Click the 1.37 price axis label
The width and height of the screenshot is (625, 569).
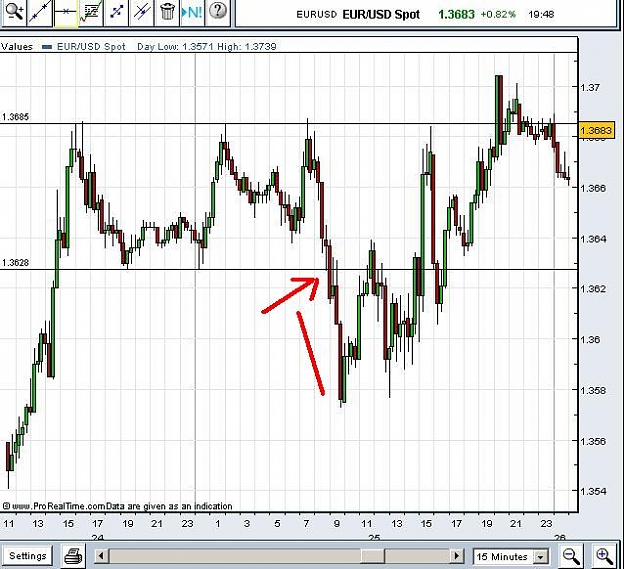point(591,87)
